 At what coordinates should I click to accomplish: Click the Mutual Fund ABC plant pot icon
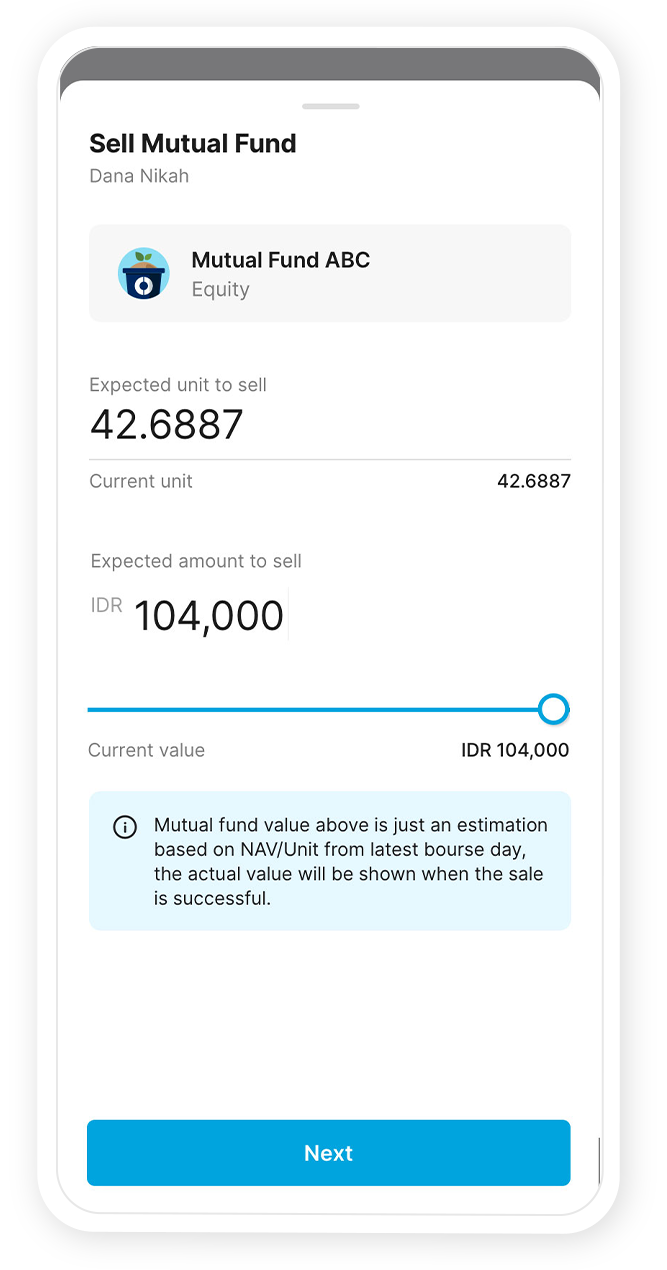click(x=143, y=273)
